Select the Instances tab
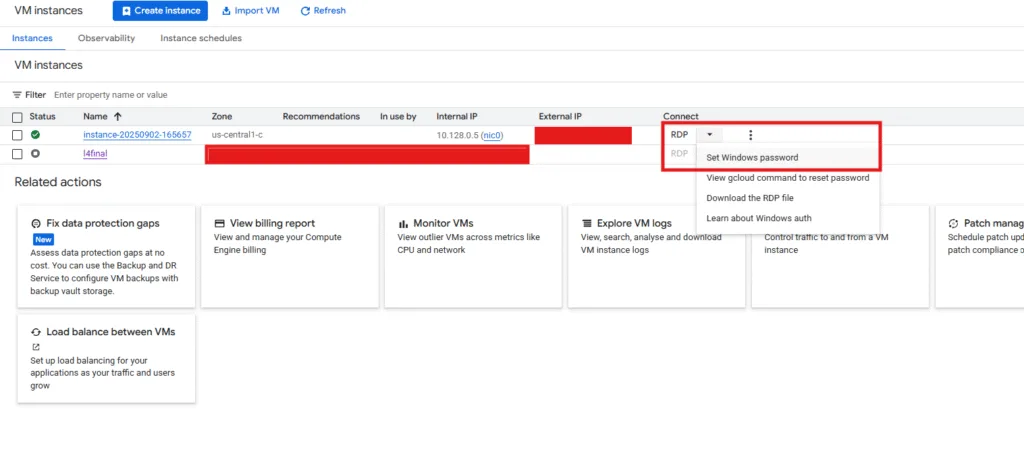The image size is (1024, 460). click(x=33, y=38)
